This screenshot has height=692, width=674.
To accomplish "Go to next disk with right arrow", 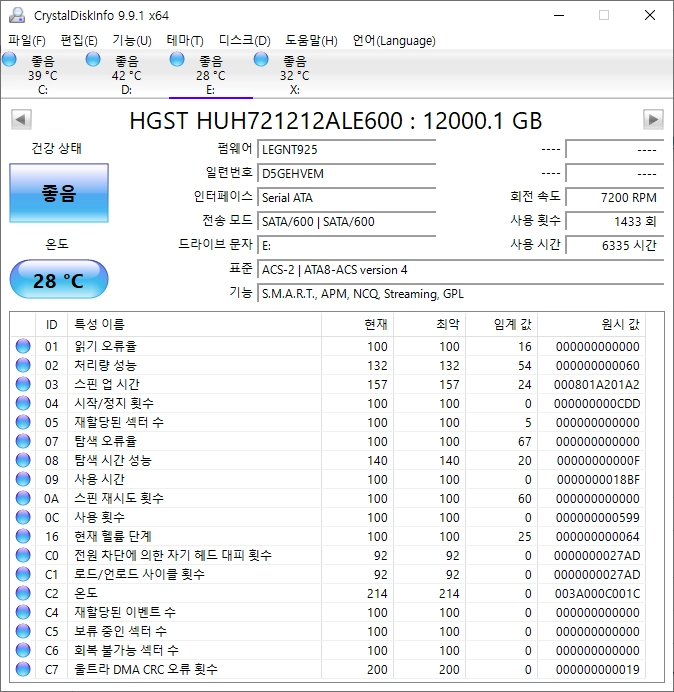I will (x=653, y=119).
